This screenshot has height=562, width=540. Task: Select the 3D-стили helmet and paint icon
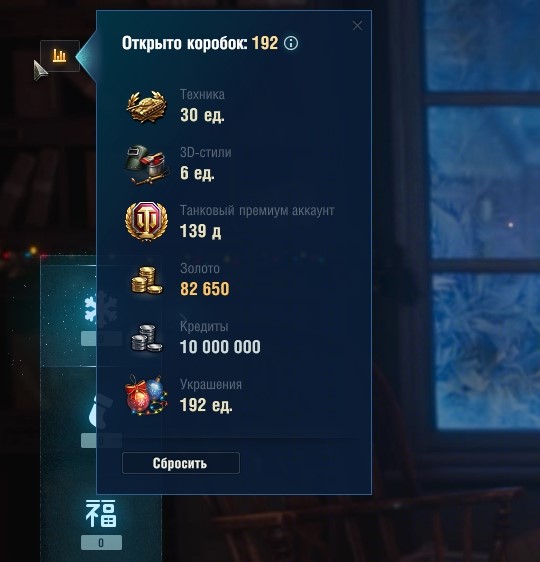(x=147, y=165)
